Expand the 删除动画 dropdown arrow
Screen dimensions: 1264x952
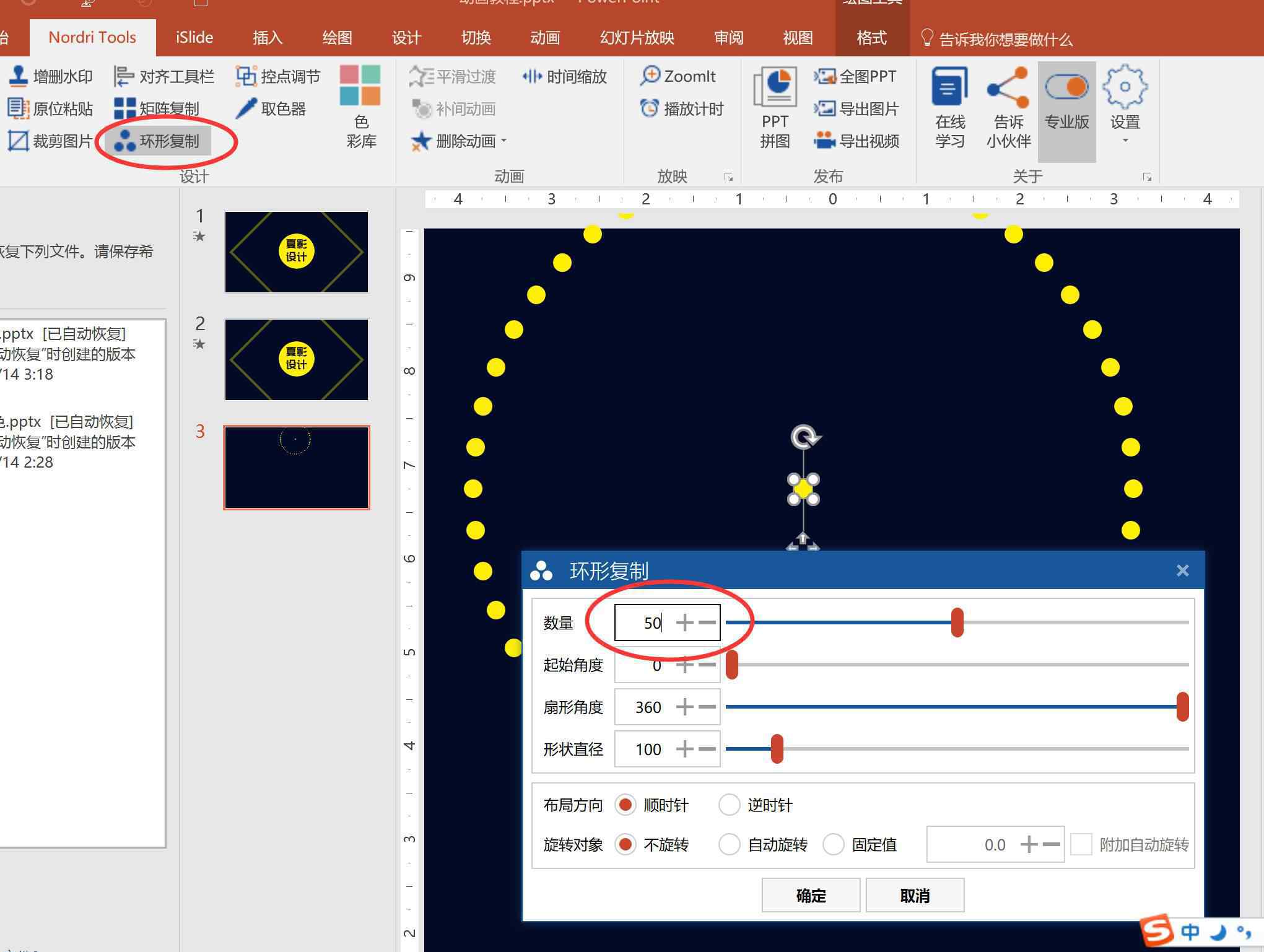coord(504,141)
